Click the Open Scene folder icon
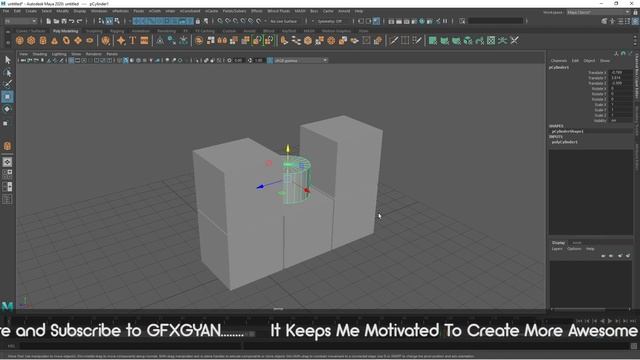This screenshot has height=360, width=640. [x=56, y=21]
